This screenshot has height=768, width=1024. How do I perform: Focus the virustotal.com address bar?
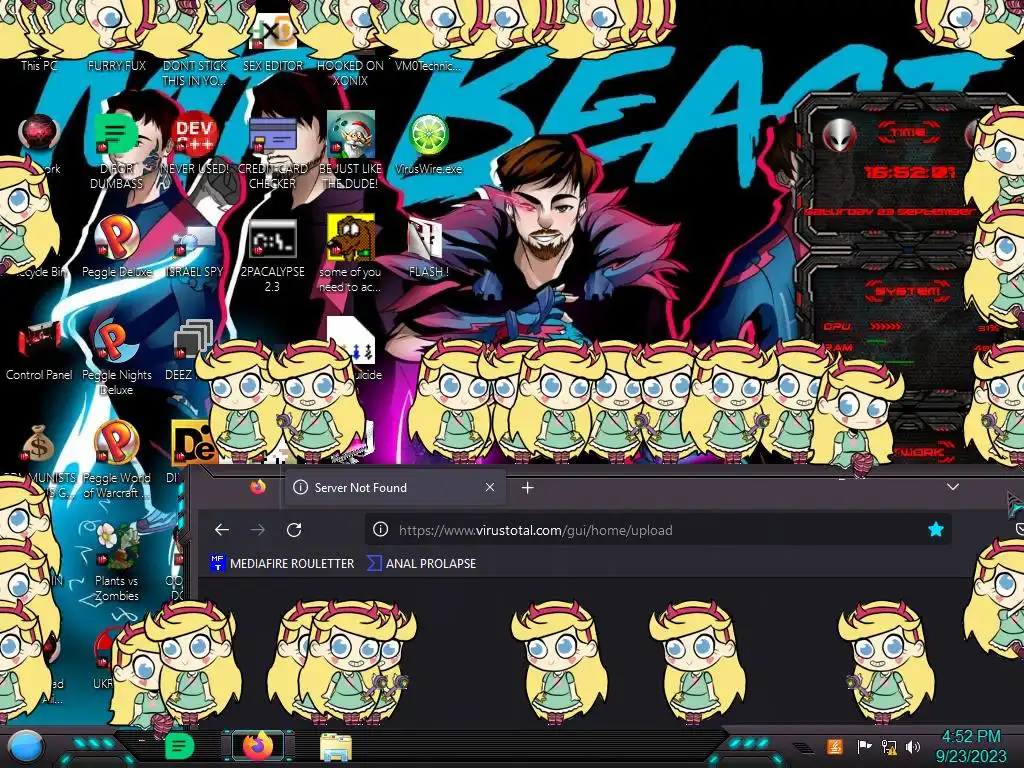tap(658, 530)
